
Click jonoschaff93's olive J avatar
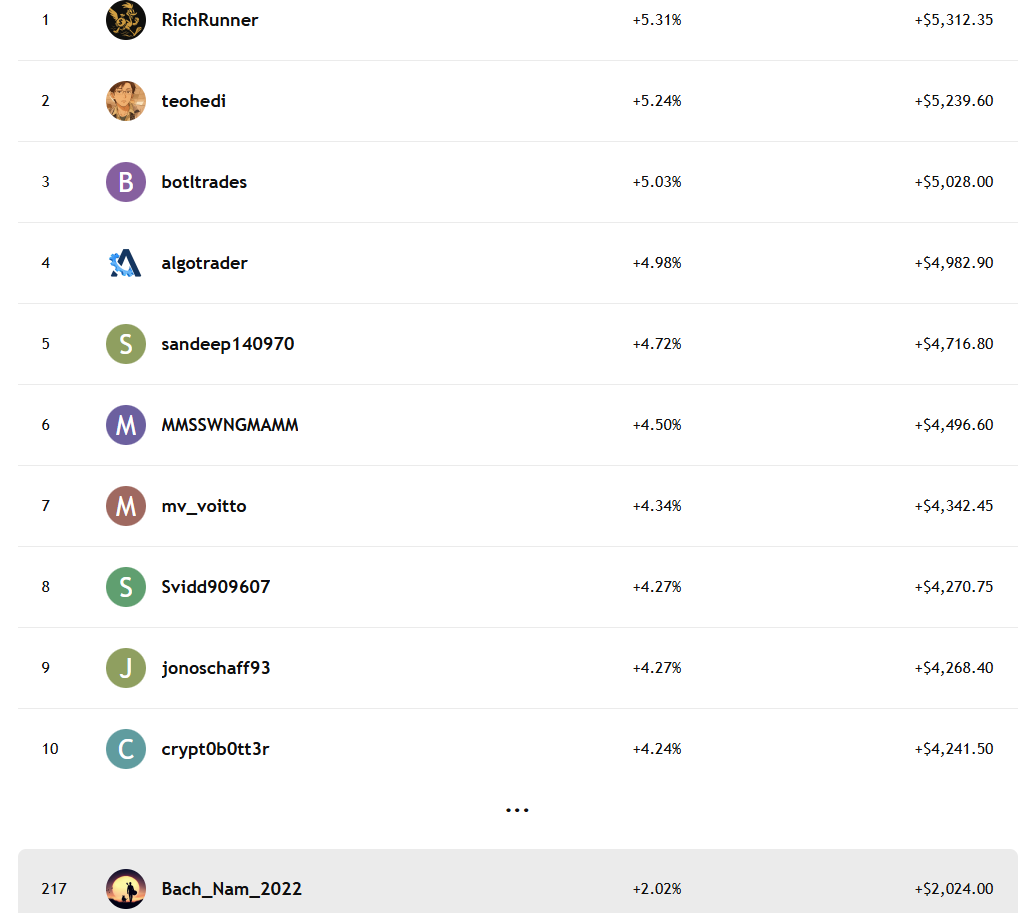tap(126, 668)
